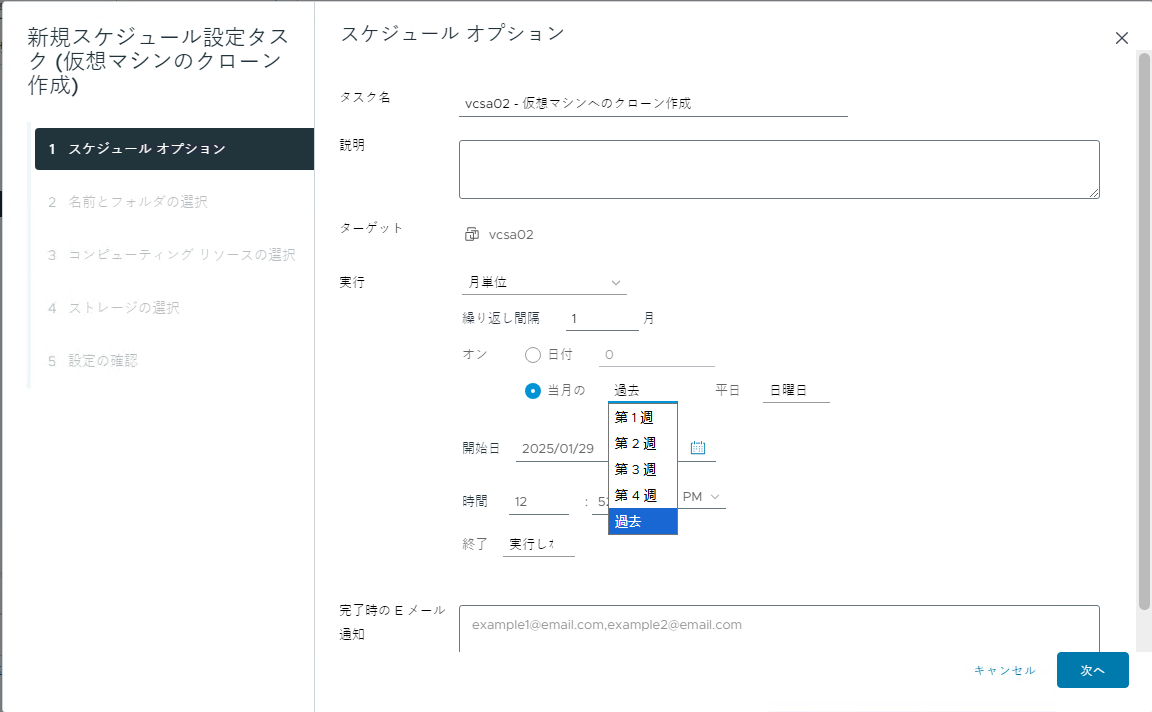Select the 日付 radio button
1152x712 pixels.
[x=533, y=355]
